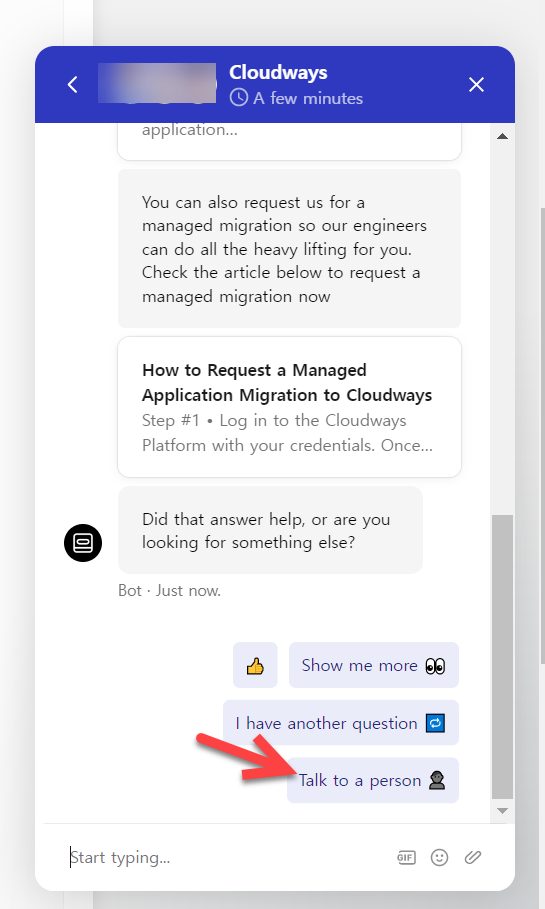Click the clock icon in the header
Viewport: 545px width, 909px height.
(239, 97)
